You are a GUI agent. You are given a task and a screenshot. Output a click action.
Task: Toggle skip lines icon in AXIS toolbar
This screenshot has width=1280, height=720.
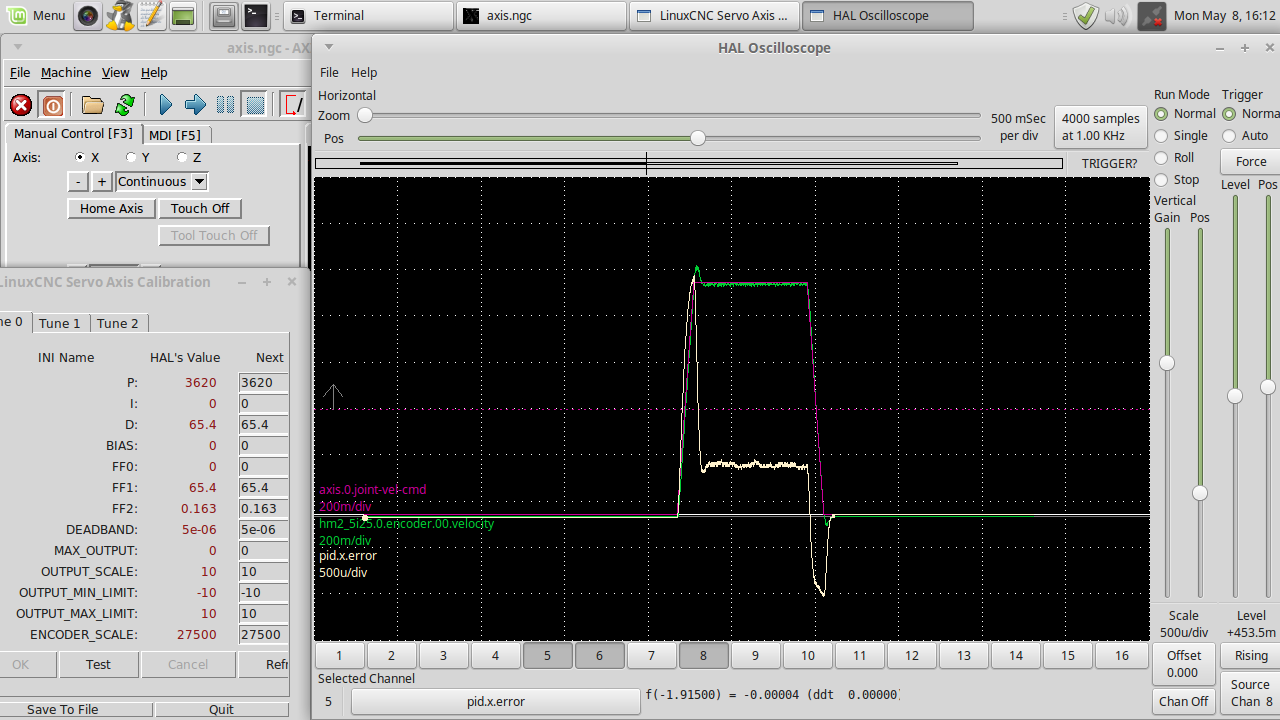click(x=294, y=105)
